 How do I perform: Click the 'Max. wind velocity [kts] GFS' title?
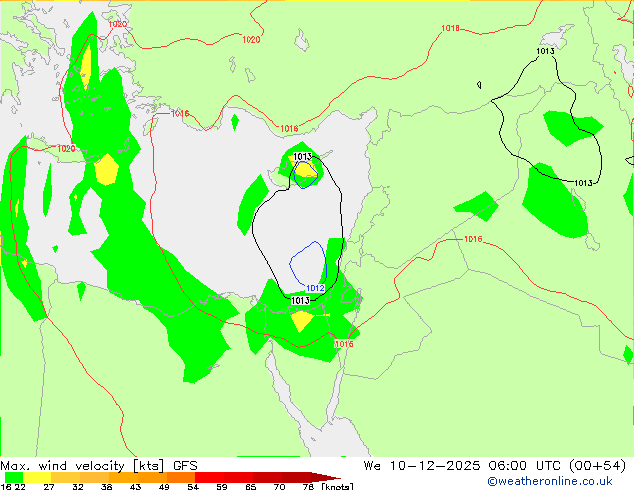coord(99,465)
